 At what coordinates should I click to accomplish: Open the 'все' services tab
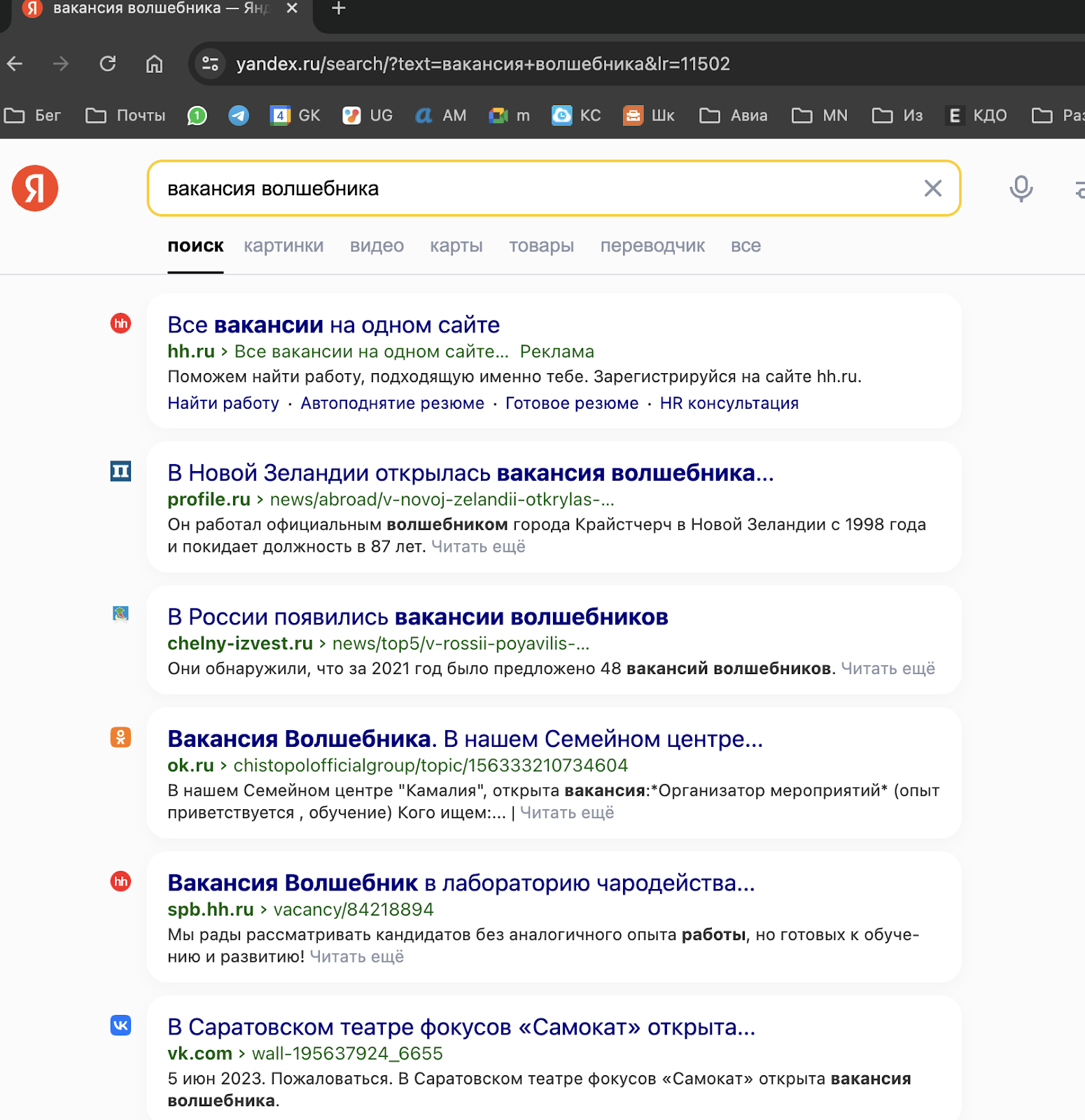745,246
